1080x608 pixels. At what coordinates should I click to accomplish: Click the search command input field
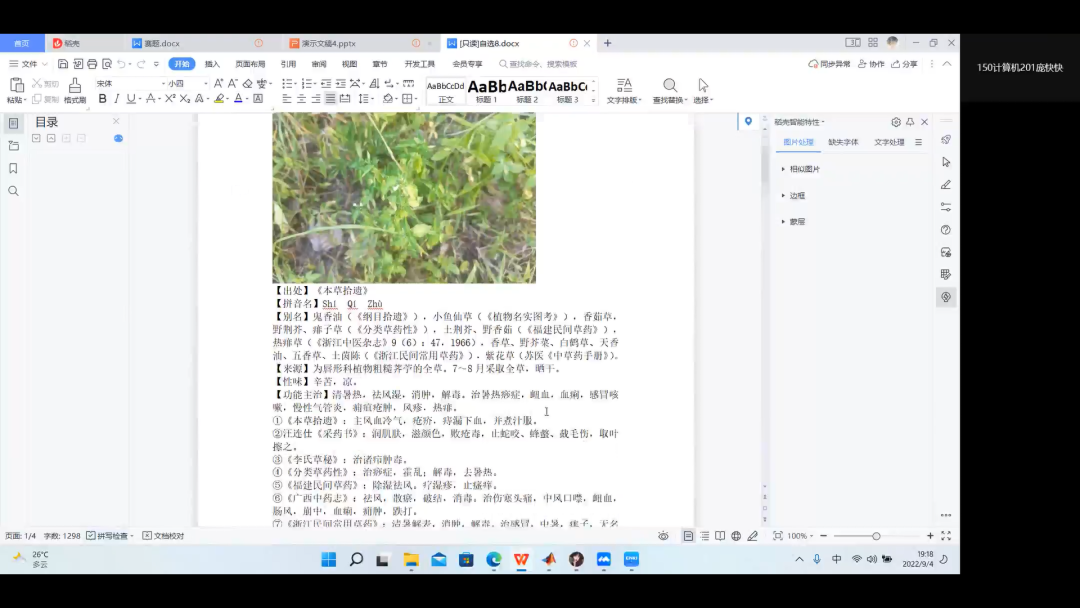point(543,64)
